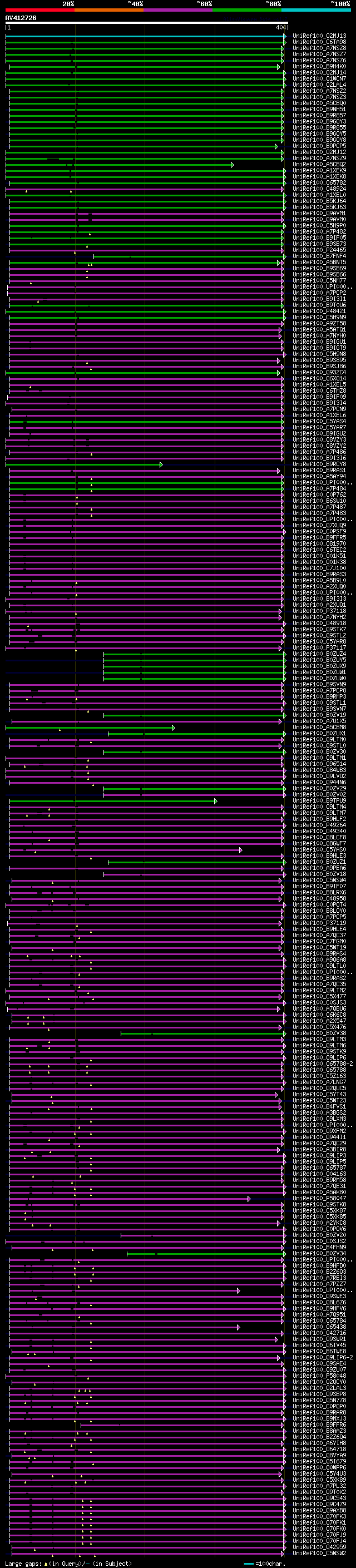Select hit UniRef100_B0ZUZ4
The width and height of the screenshot is (356, 1568).
pos(319,654)
